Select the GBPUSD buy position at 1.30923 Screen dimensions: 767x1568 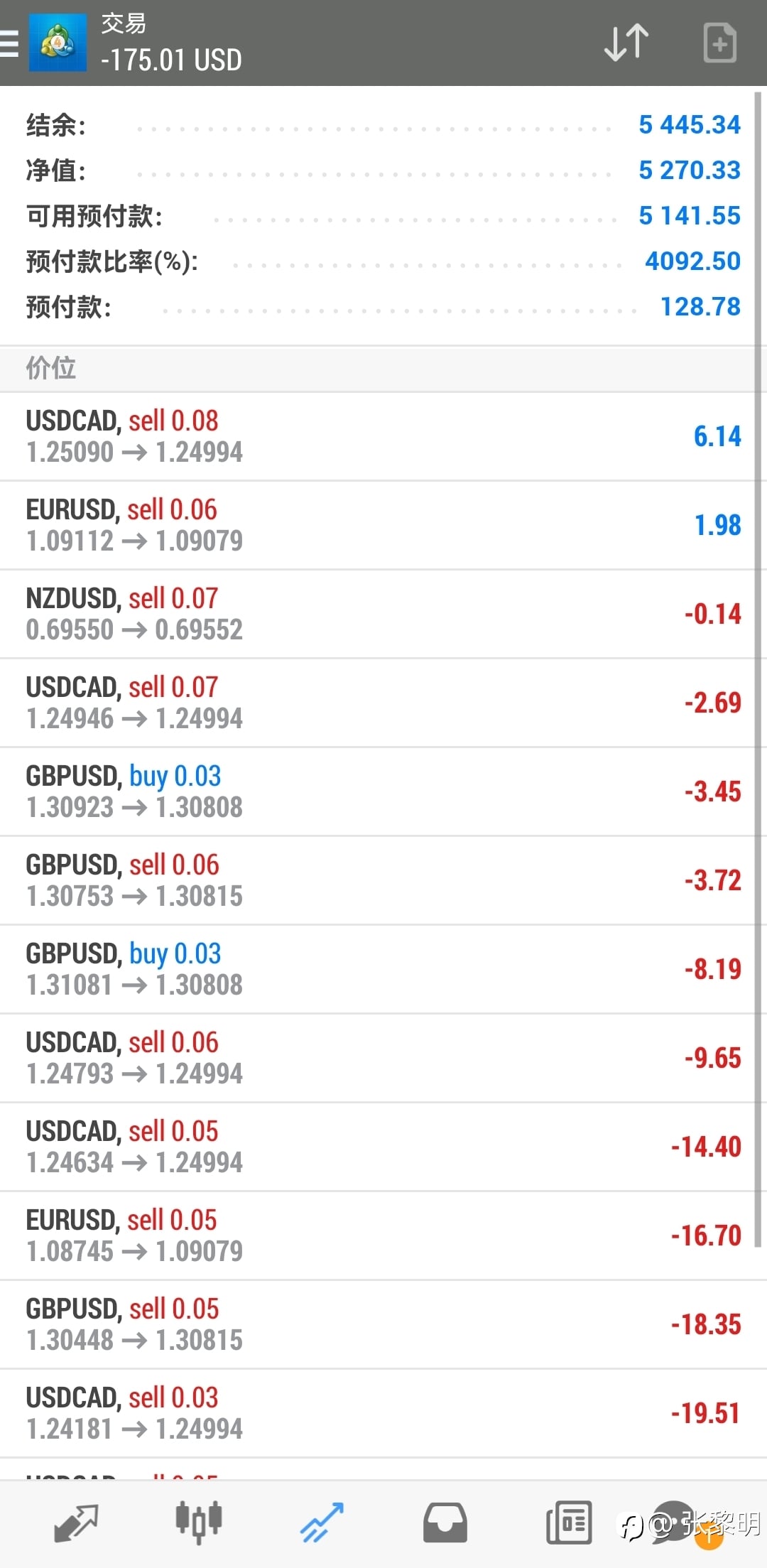[383, 791]
